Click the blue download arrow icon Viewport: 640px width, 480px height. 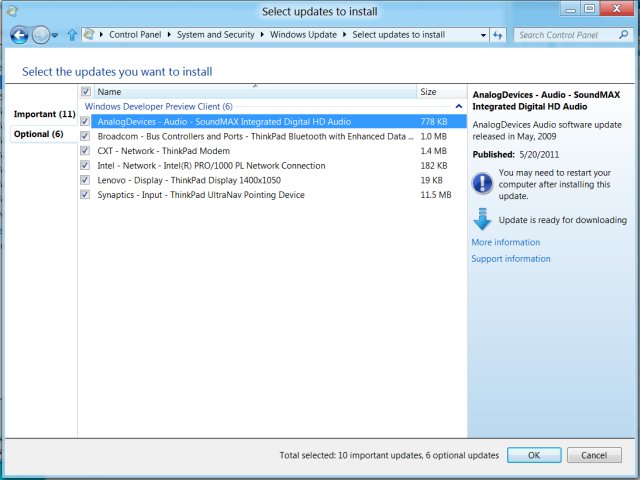click(x=482, y=219)
